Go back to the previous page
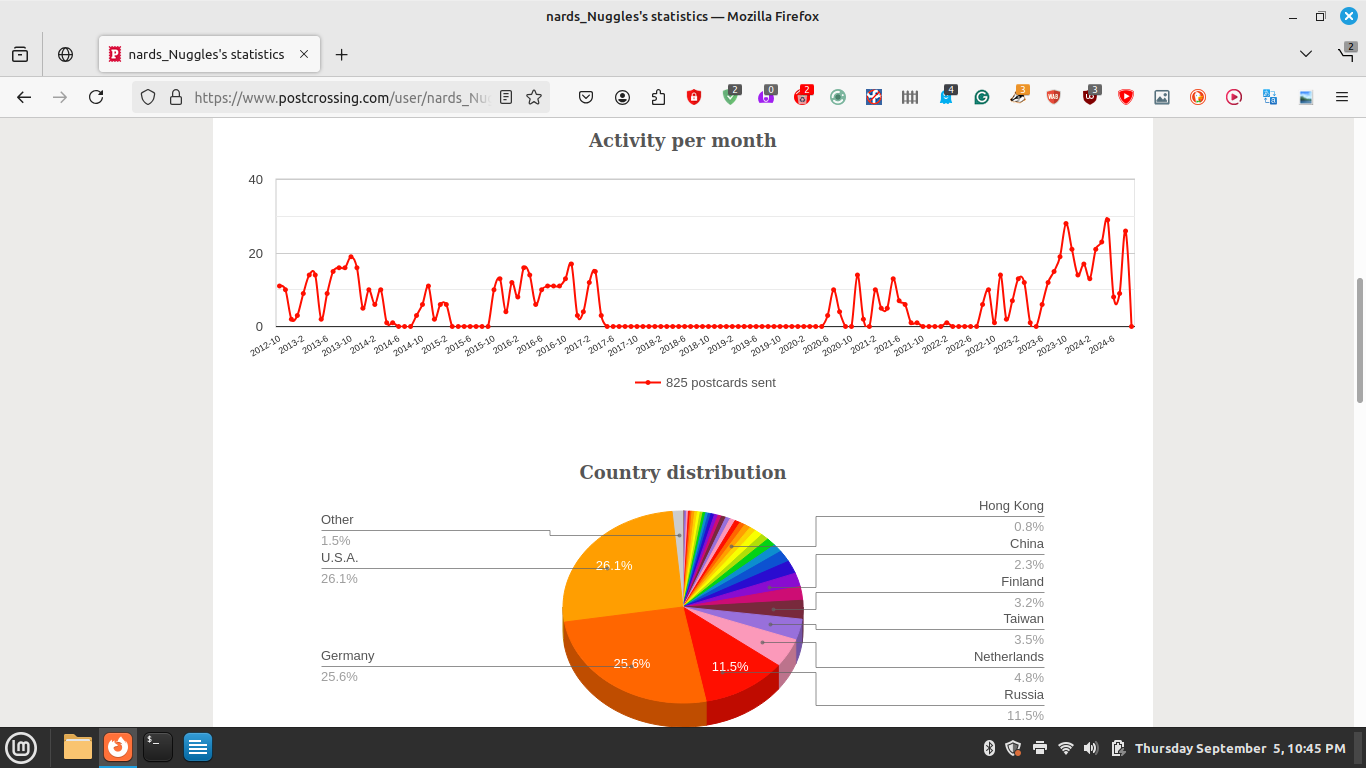The width and height of the screenshot is (1366, 768). coord(24,97)
